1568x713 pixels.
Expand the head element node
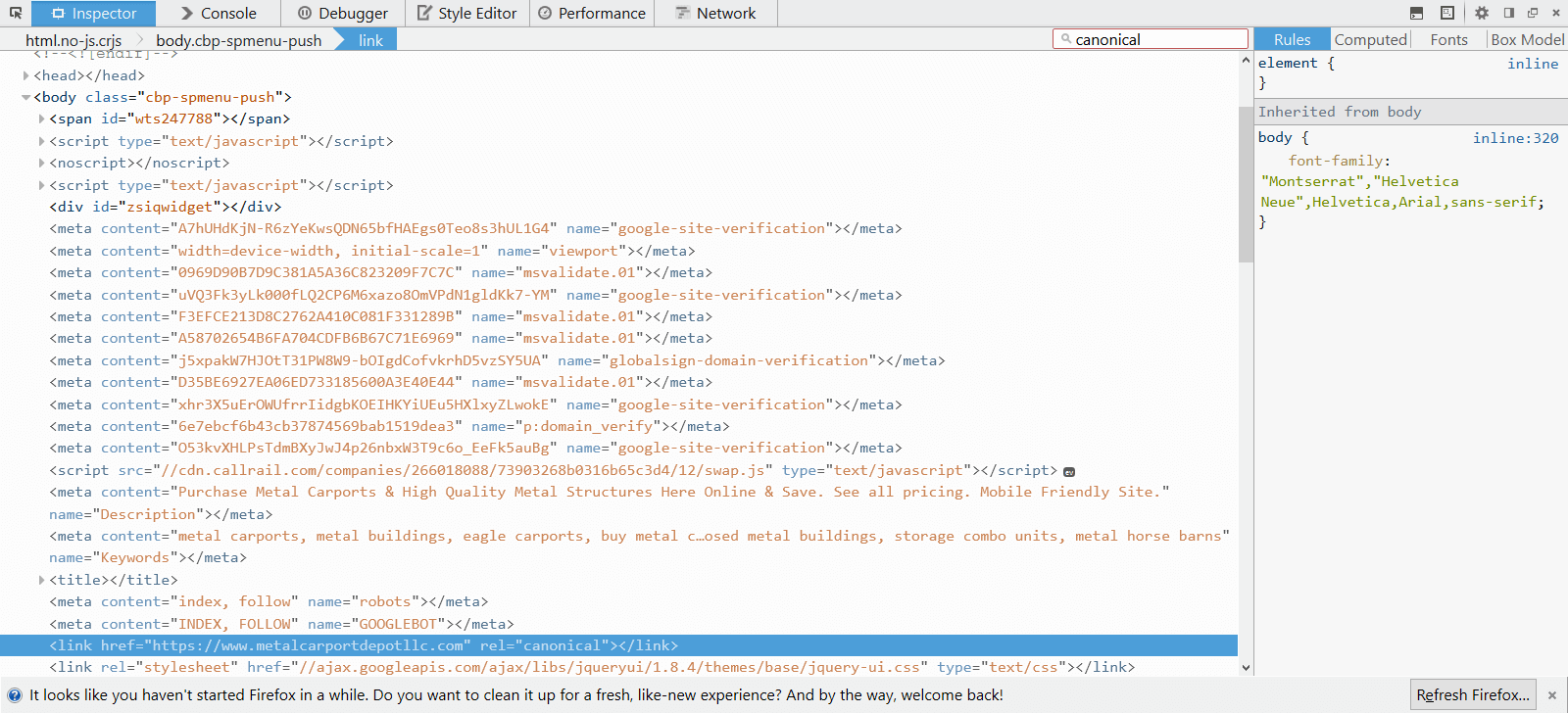point(25,75)
